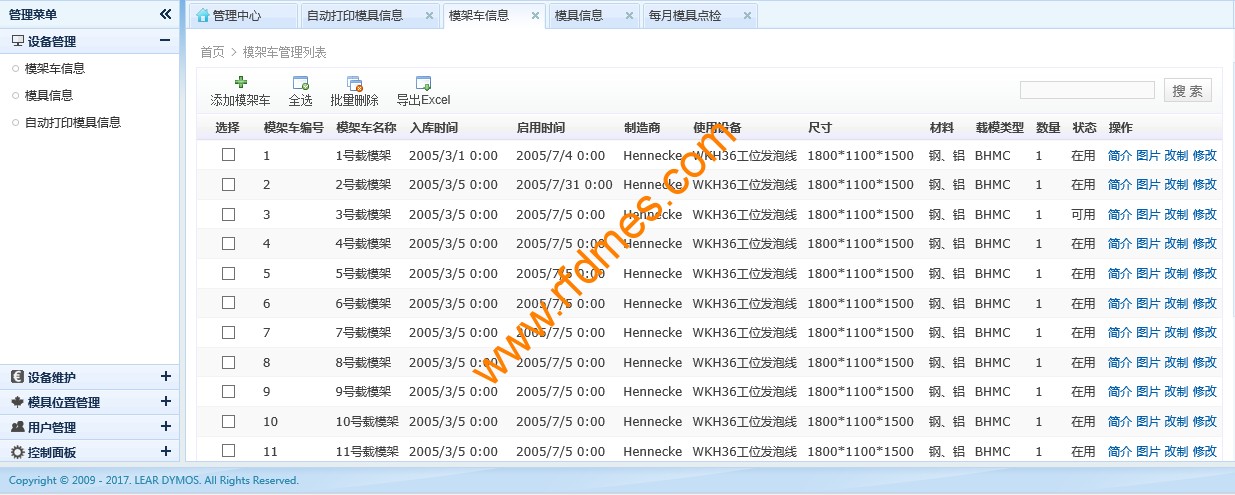Open the 每月模具点检 tab
Screen dimensions: 1235x495
pyautogui.click(x=699, y=16)
